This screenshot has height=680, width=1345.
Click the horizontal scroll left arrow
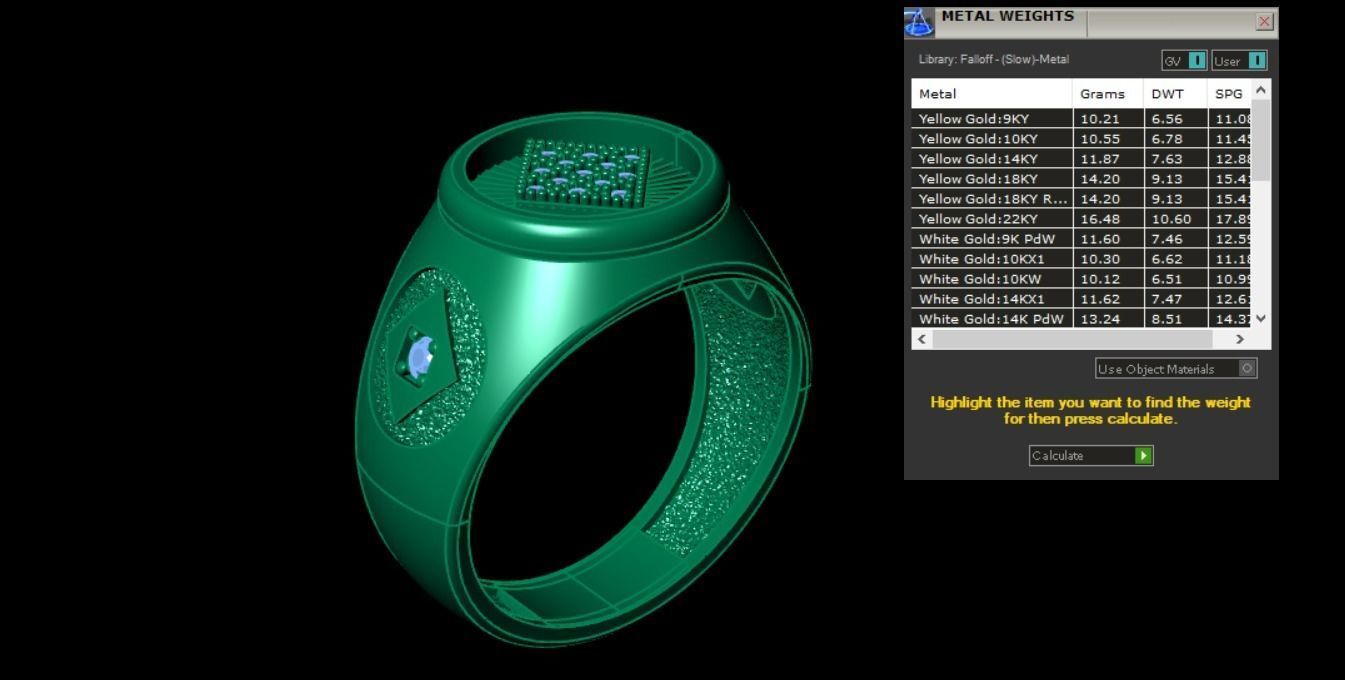pyautogui.click(x=922, y=339)
